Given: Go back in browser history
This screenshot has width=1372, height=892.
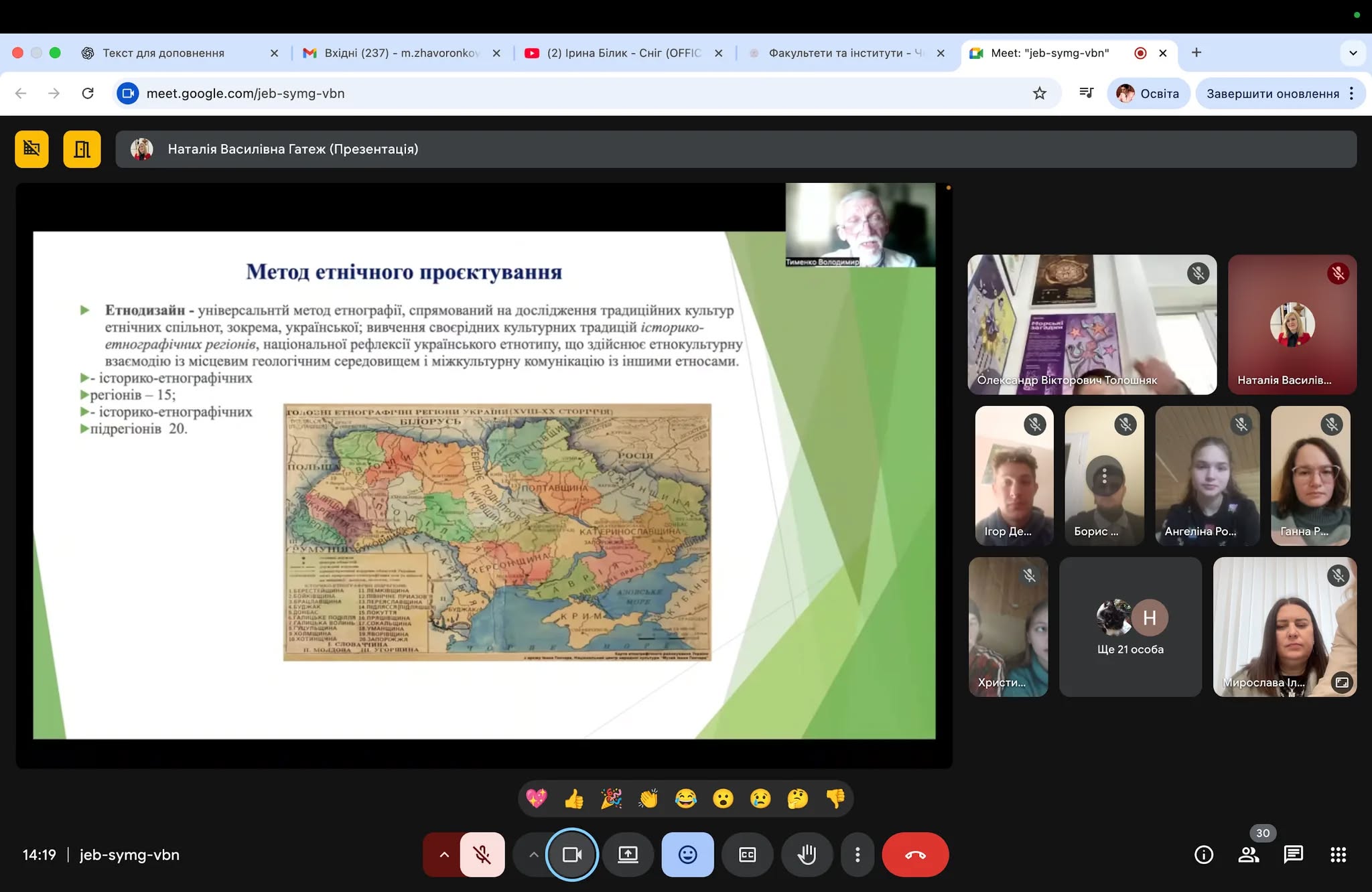Looking at the screenshot, I should point(21,93).
